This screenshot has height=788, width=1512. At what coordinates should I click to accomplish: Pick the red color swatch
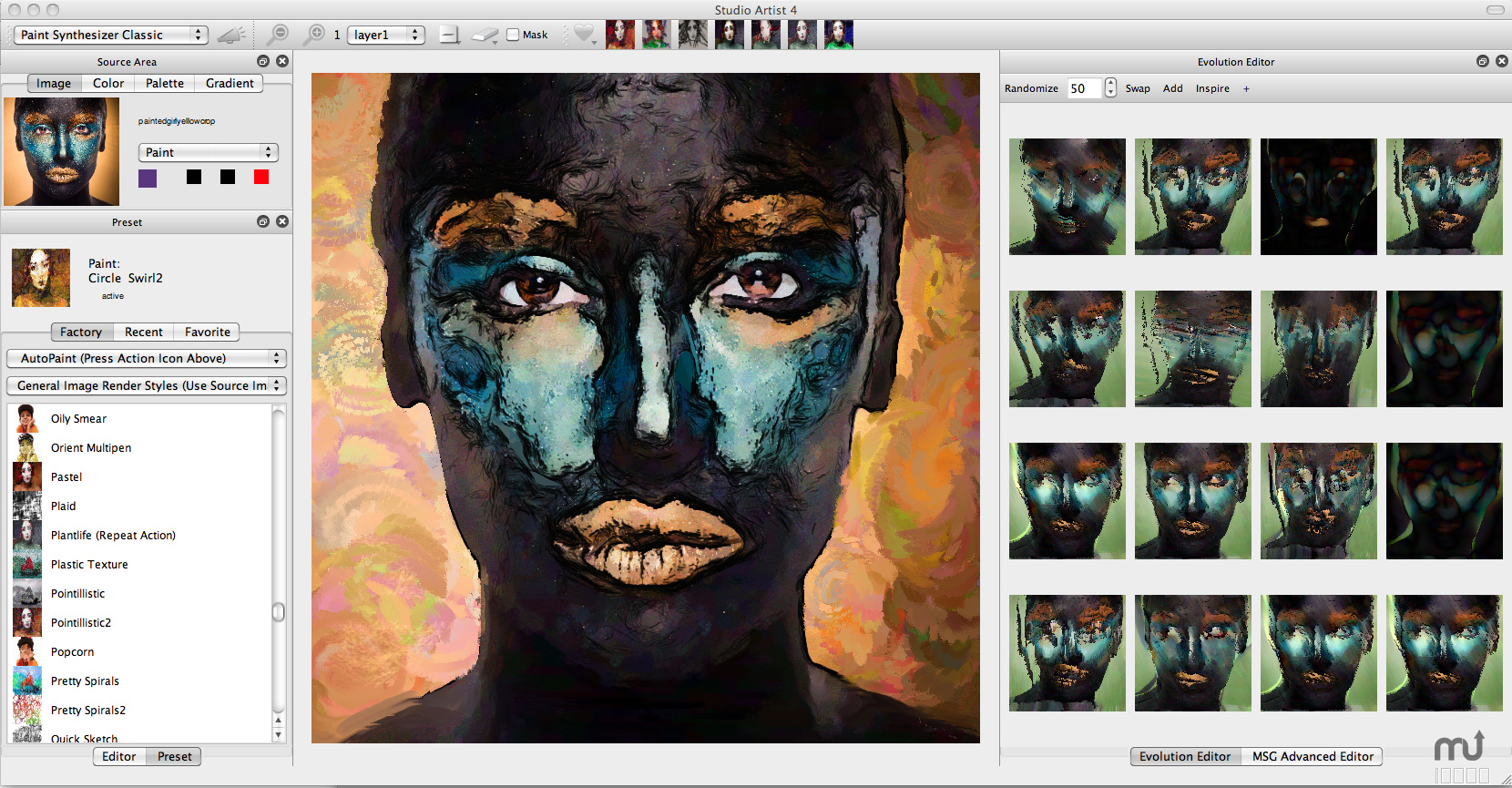tap(261, 177)
